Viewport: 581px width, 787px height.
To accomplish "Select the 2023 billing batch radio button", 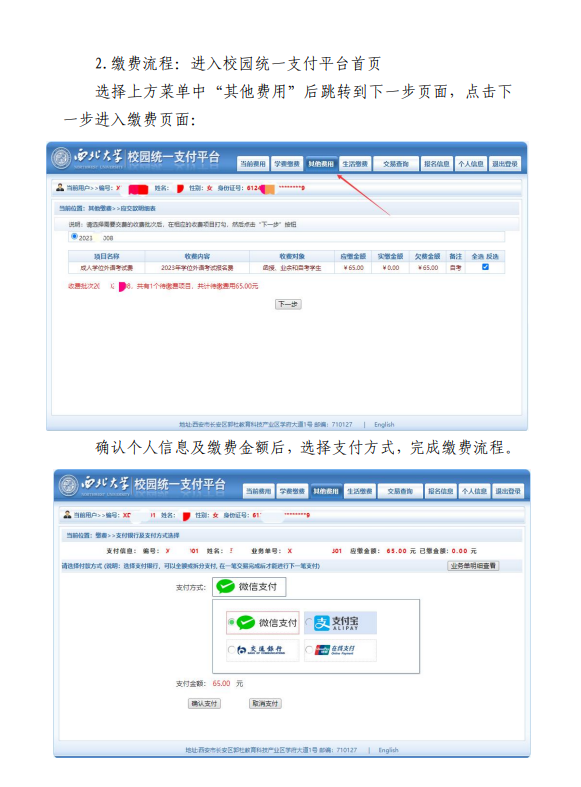I will (74, 236).
